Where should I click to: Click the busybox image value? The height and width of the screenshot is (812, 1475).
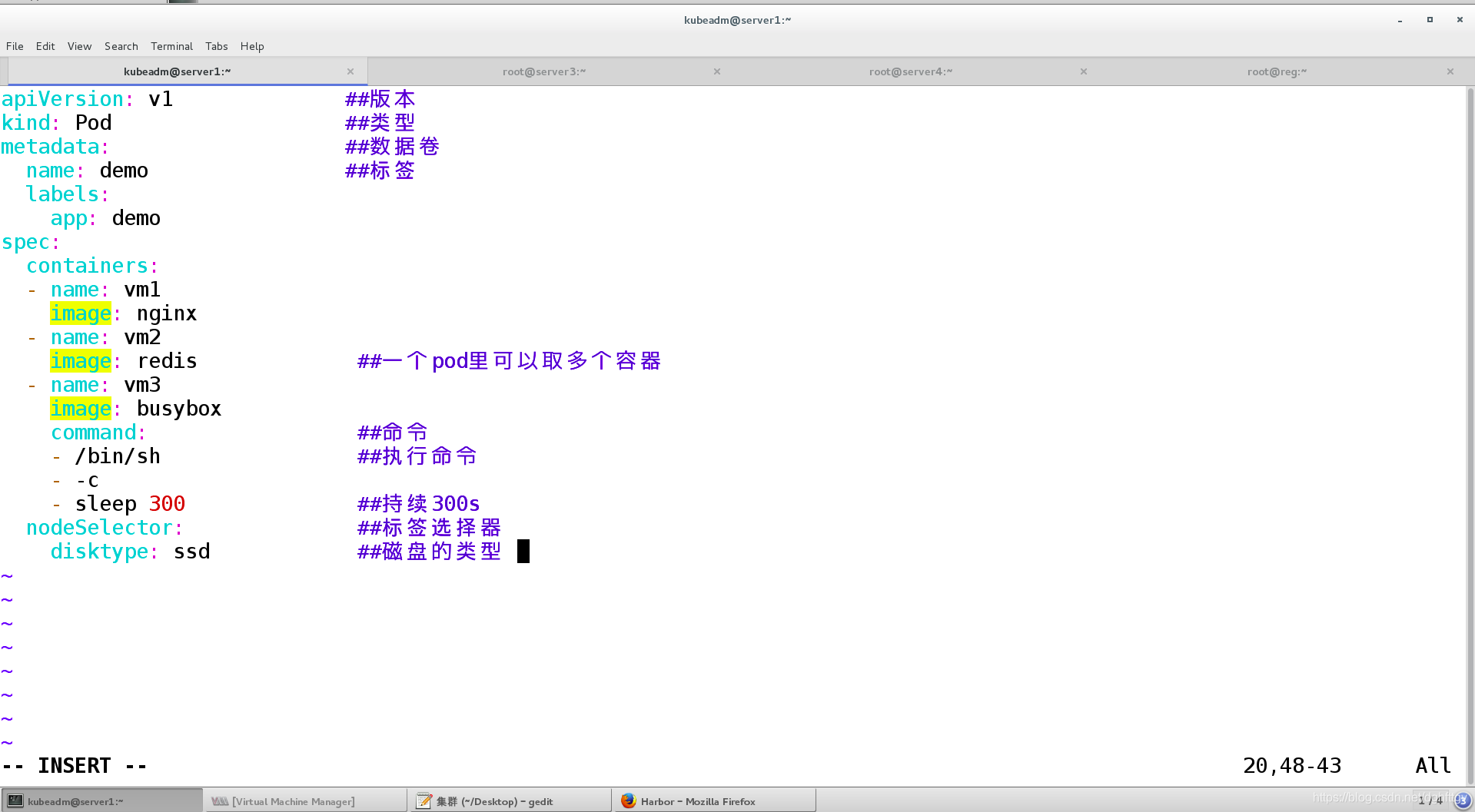180,409
